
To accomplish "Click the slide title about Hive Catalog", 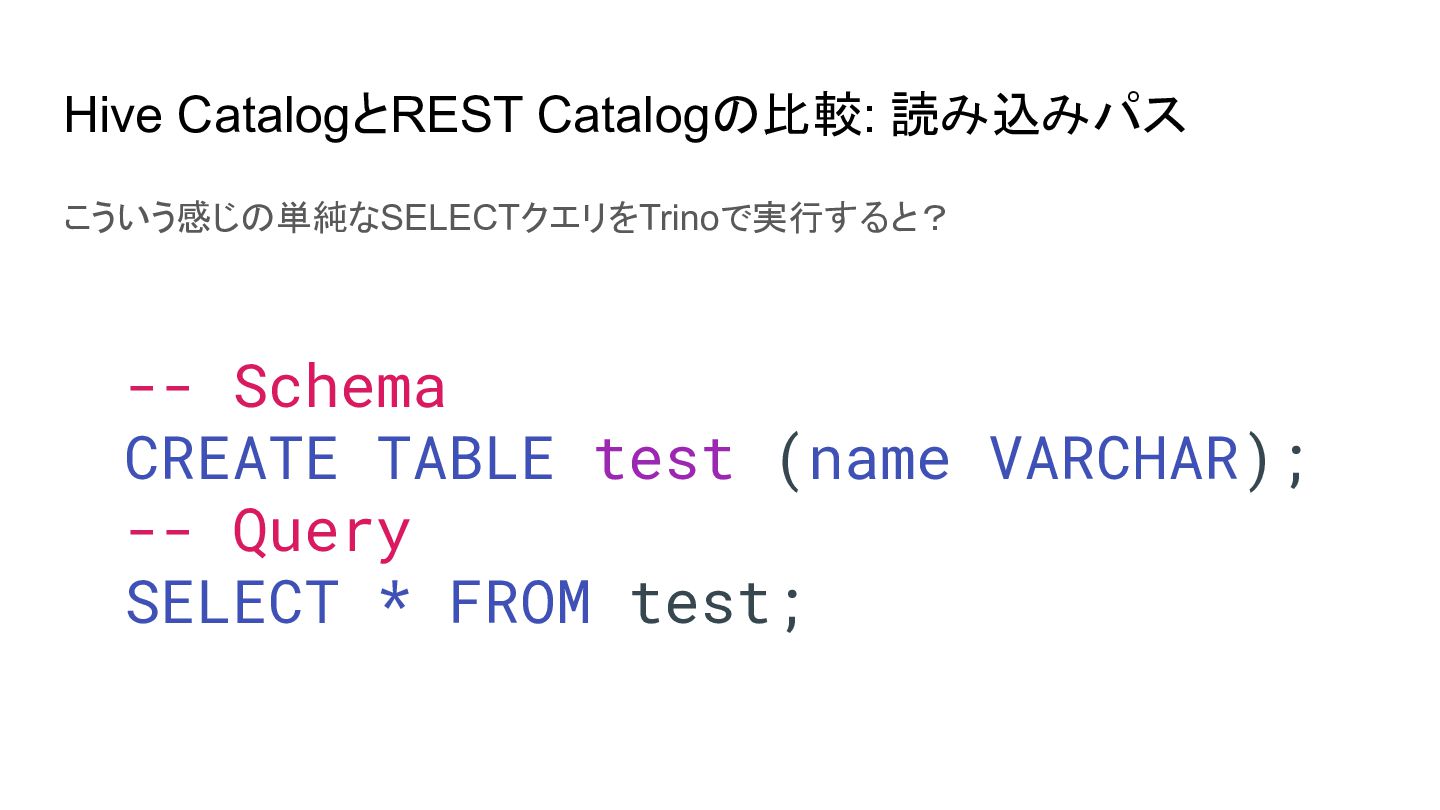I will tap(625, 116).
